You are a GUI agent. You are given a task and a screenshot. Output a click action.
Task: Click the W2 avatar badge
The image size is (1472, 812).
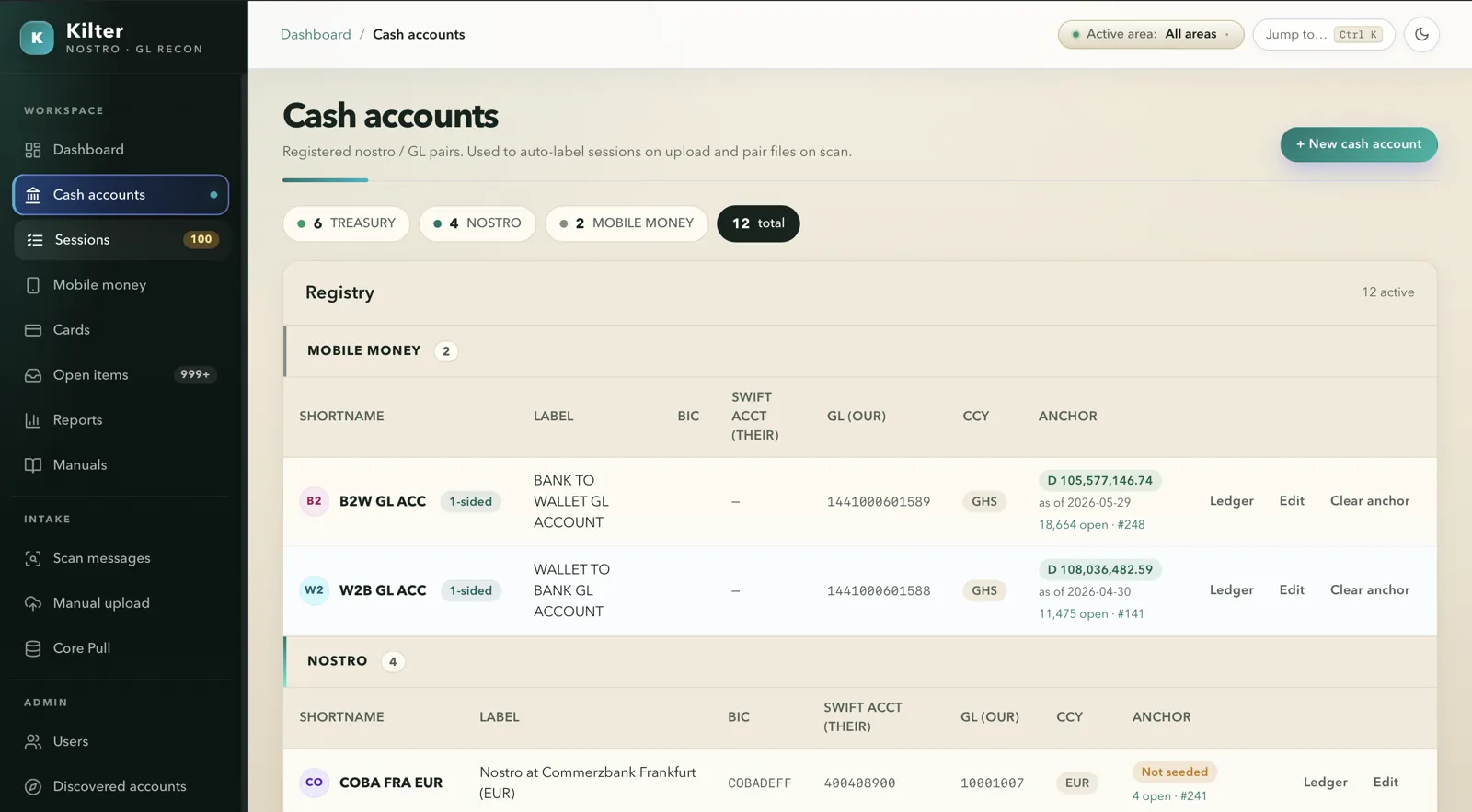[314, 590]
